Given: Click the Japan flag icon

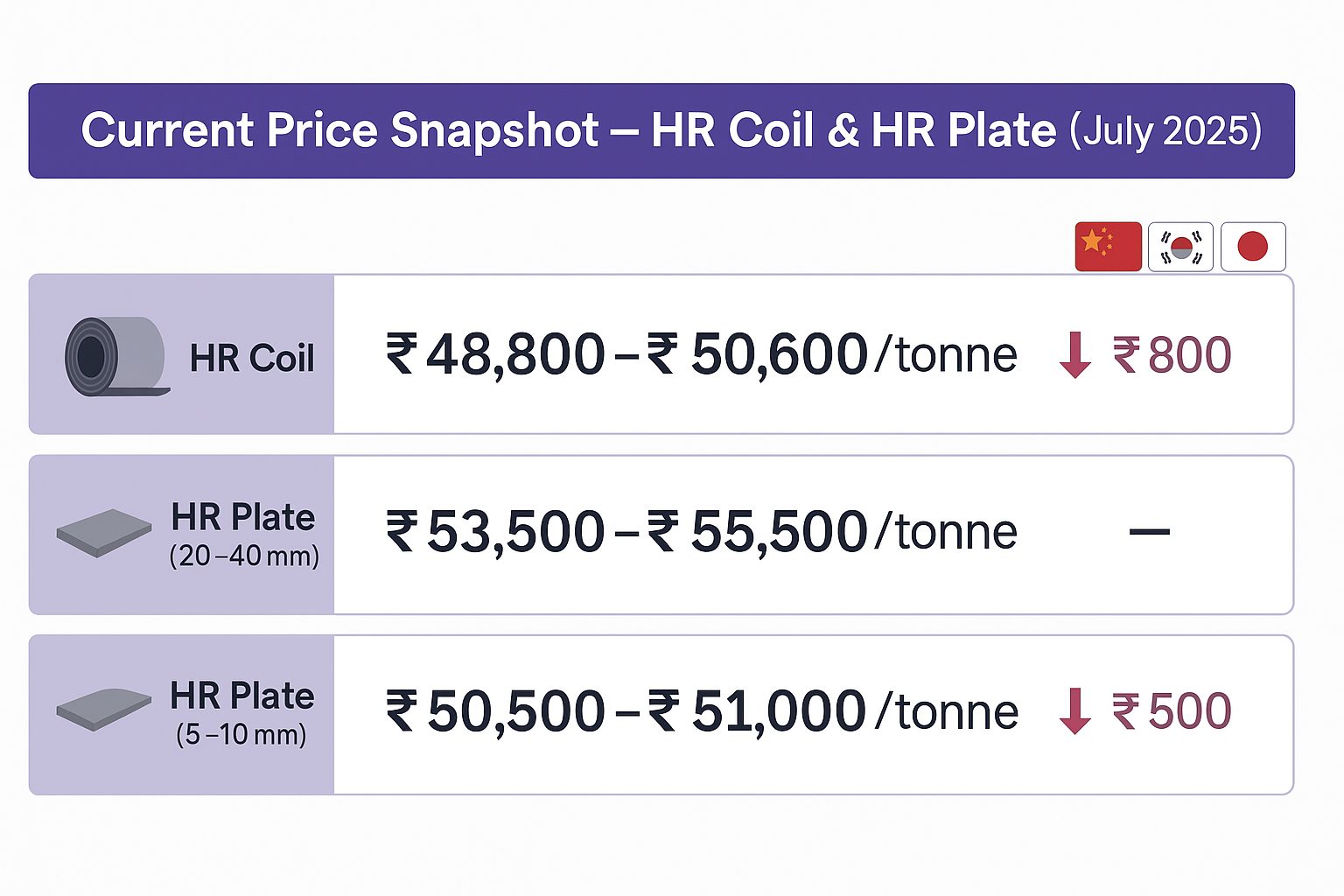Looking at the screenshot, I should pyautogui.click(x=1253, y=247).
